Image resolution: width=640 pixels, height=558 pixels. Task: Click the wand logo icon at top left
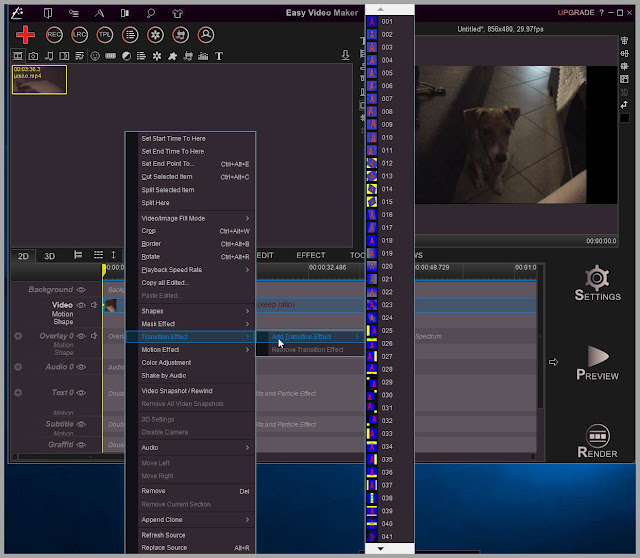pyautogui.click(x=17, y=13)
